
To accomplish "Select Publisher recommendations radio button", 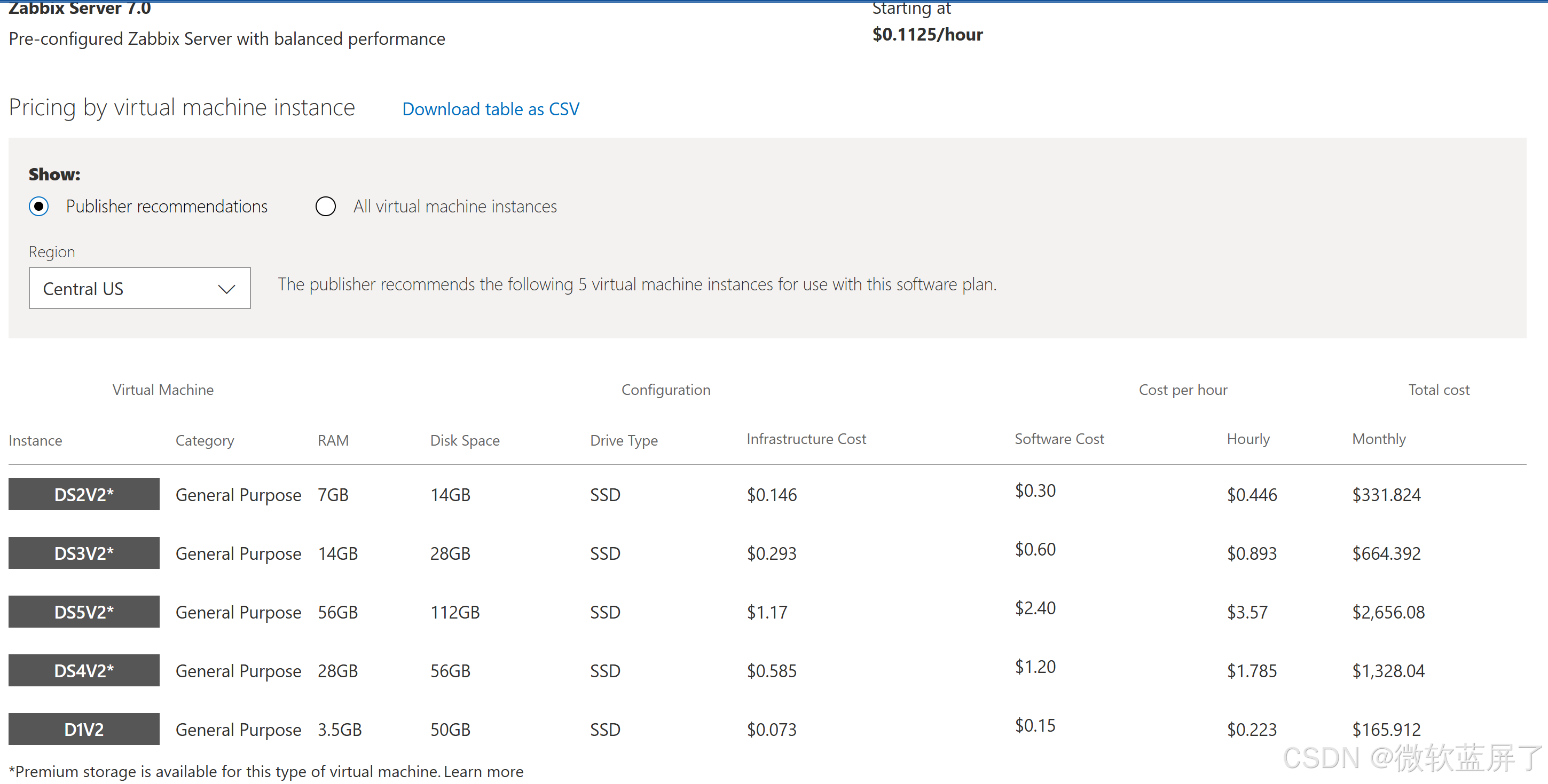I will pos(39,207).
